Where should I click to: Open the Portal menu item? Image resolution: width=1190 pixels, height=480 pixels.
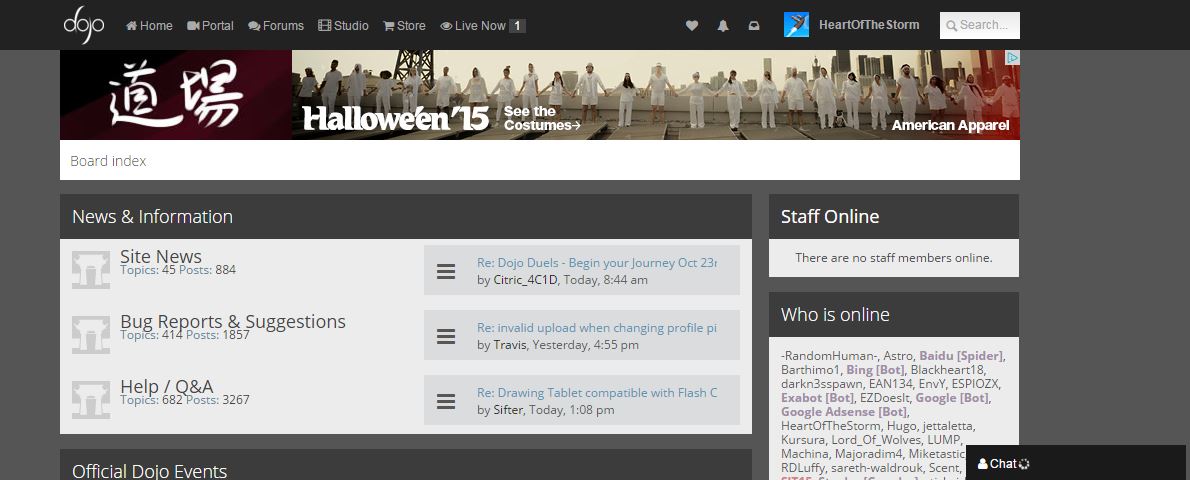(210, 26)
